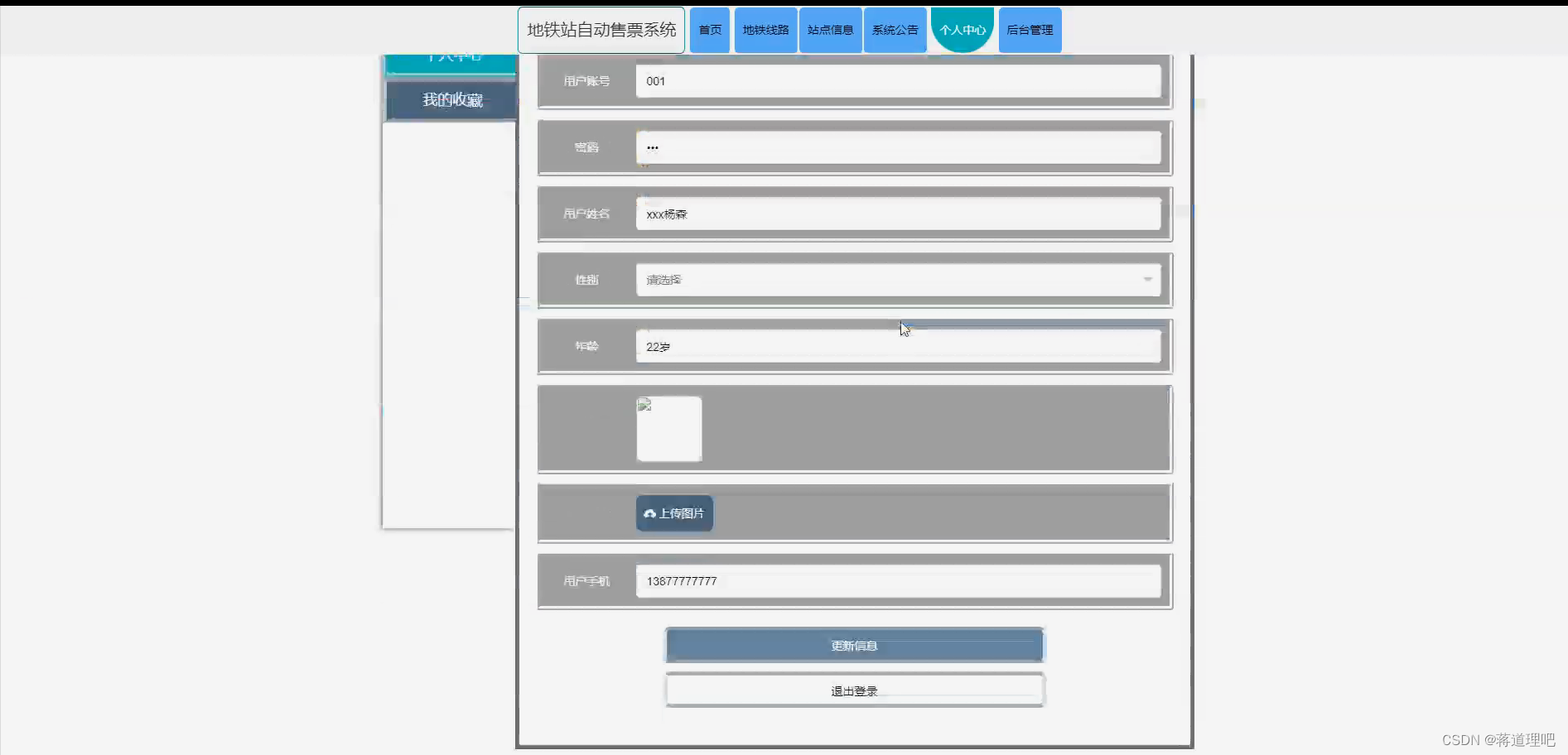
Task: Click the 用户手机 phone number field
Action: (x=899, y=581)
